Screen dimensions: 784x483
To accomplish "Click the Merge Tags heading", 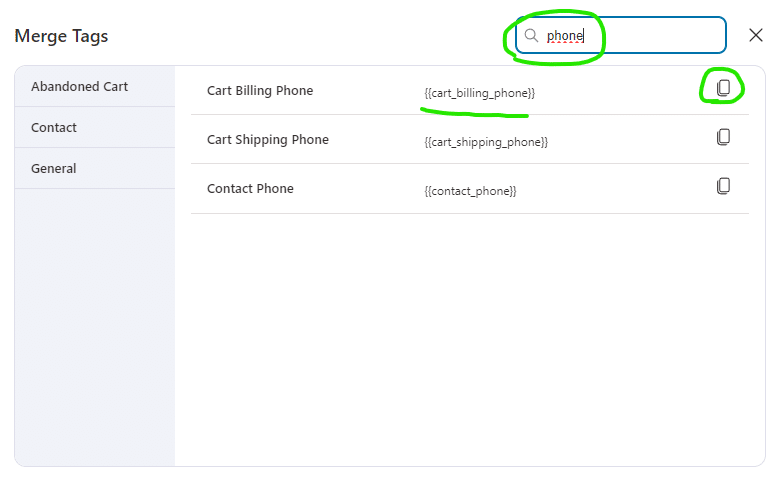I will 61,36.
